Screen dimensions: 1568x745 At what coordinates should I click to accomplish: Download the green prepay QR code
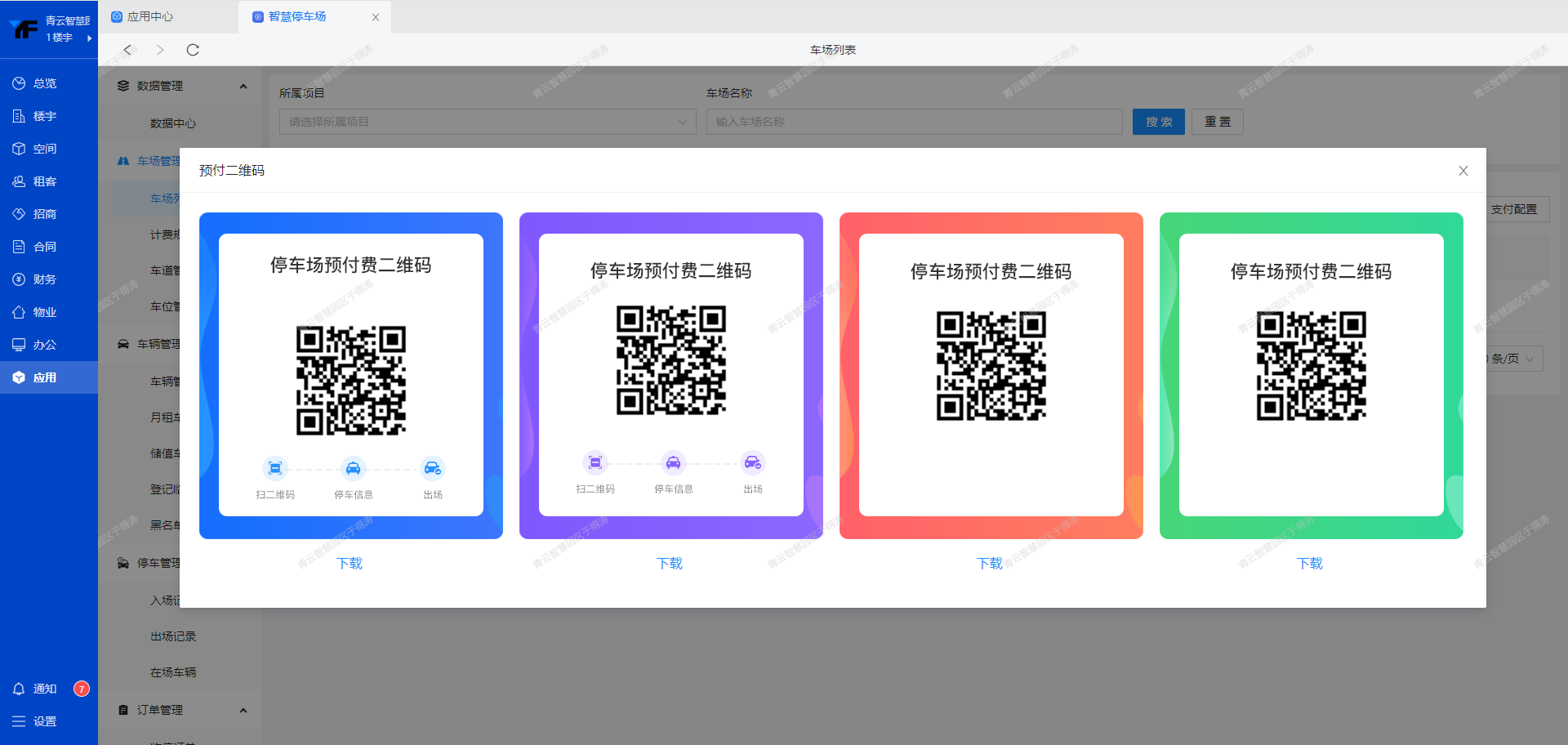tap(1310, 564)
